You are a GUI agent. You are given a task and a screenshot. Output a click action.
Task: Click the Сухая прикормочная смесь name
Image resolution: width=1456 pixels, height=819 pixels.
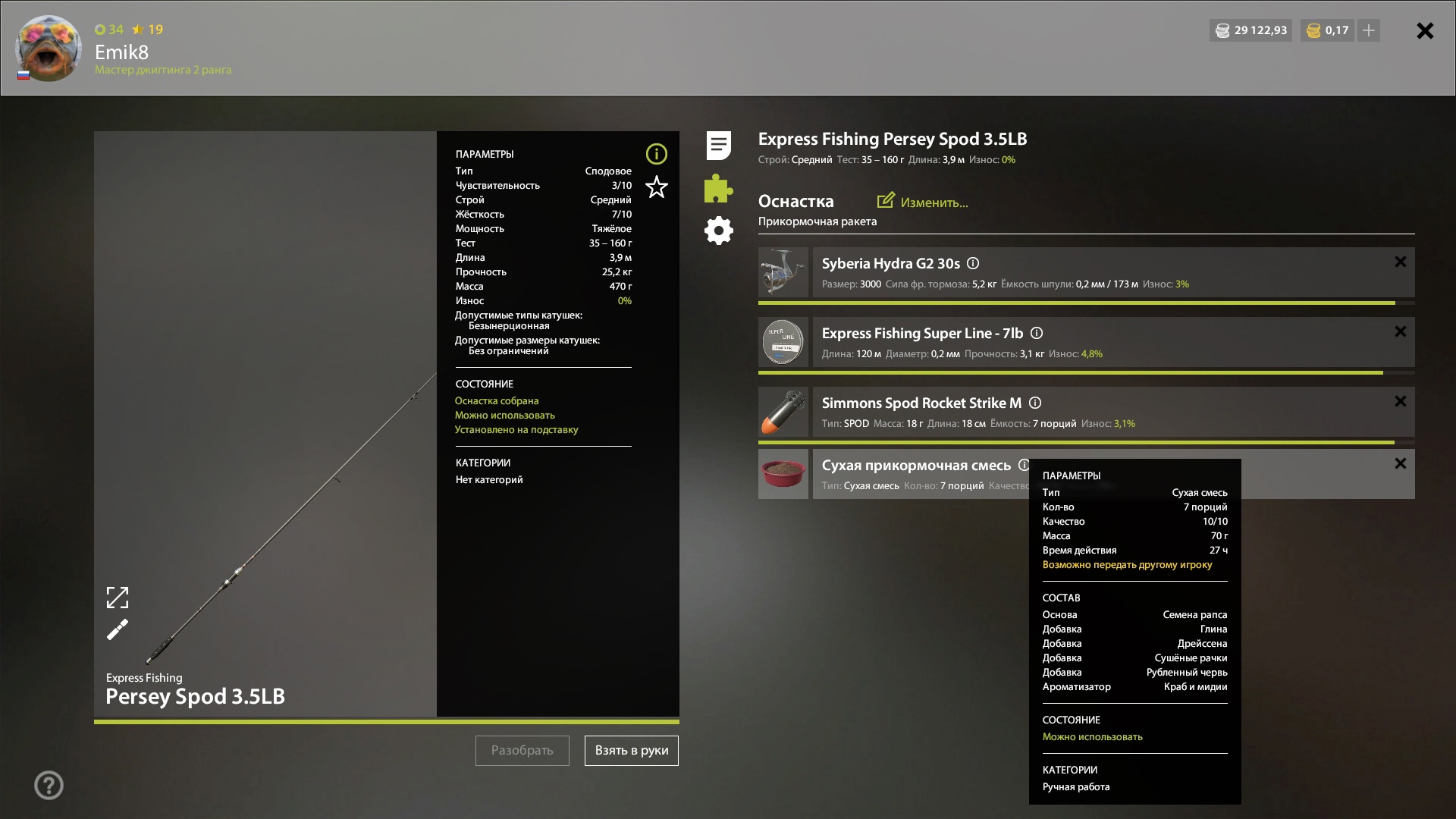pyautogui.click(x=916, y=466)
